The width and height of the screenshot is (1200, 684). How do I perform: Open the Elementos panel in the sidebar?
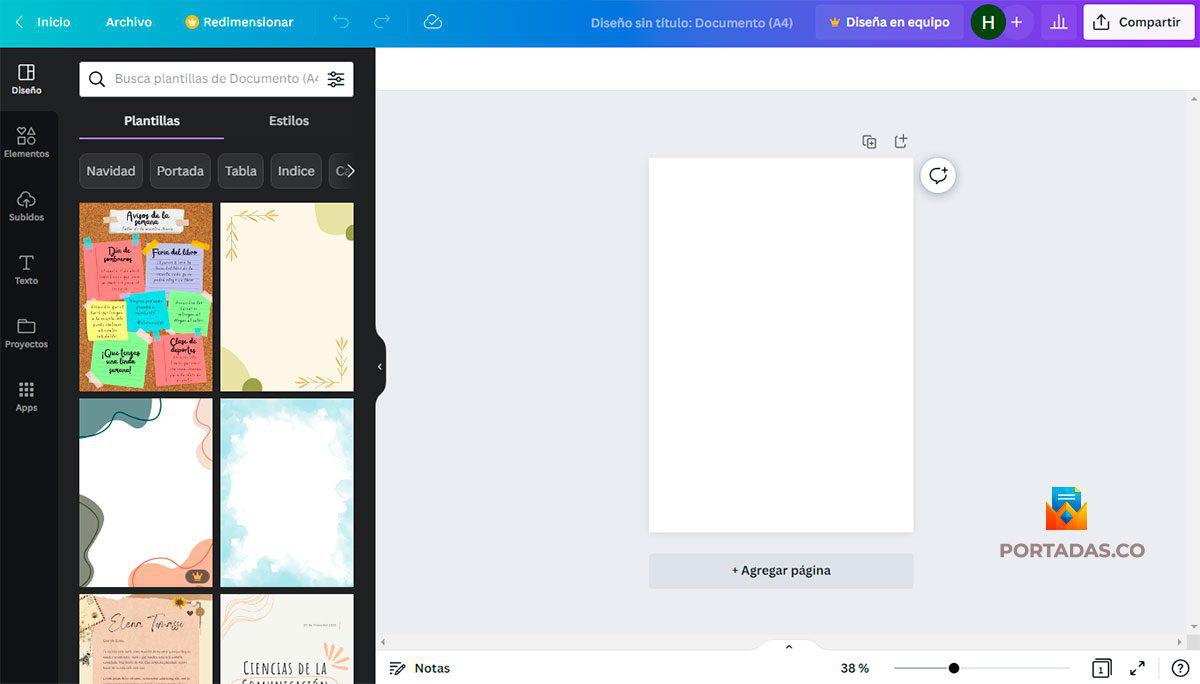point(26,140)
